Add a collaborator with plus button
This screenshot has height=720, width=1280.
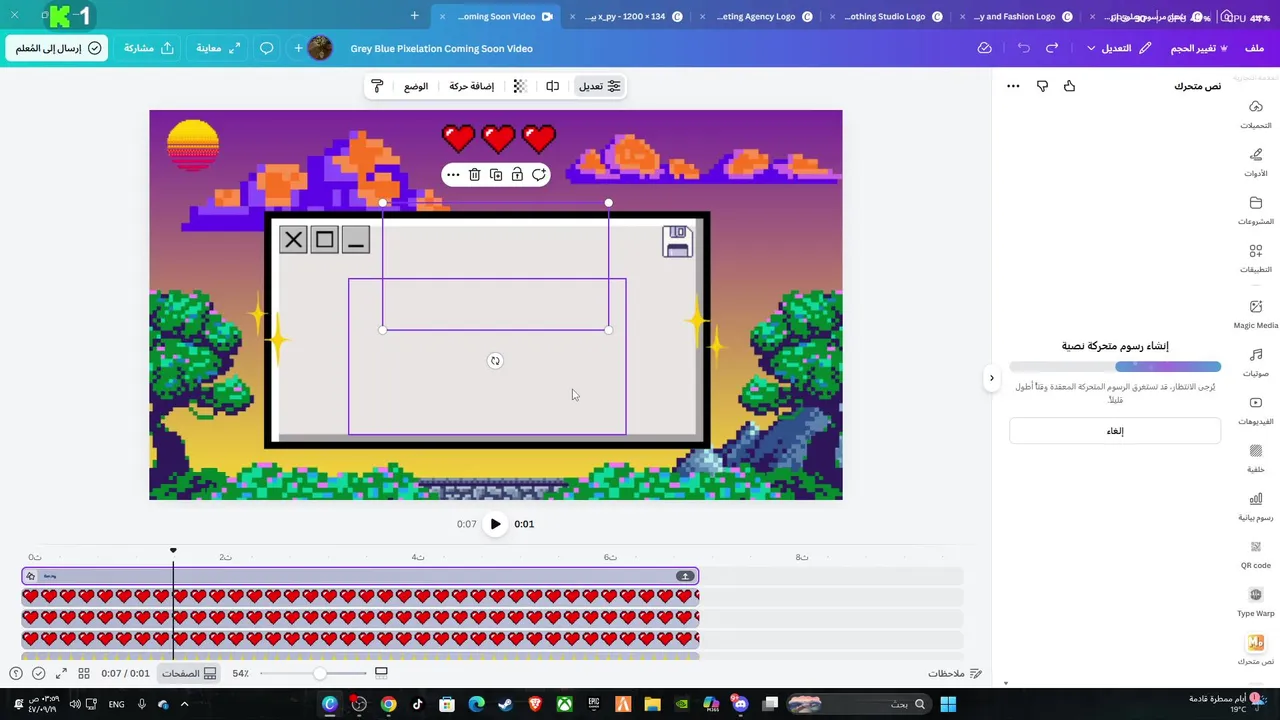298,48
